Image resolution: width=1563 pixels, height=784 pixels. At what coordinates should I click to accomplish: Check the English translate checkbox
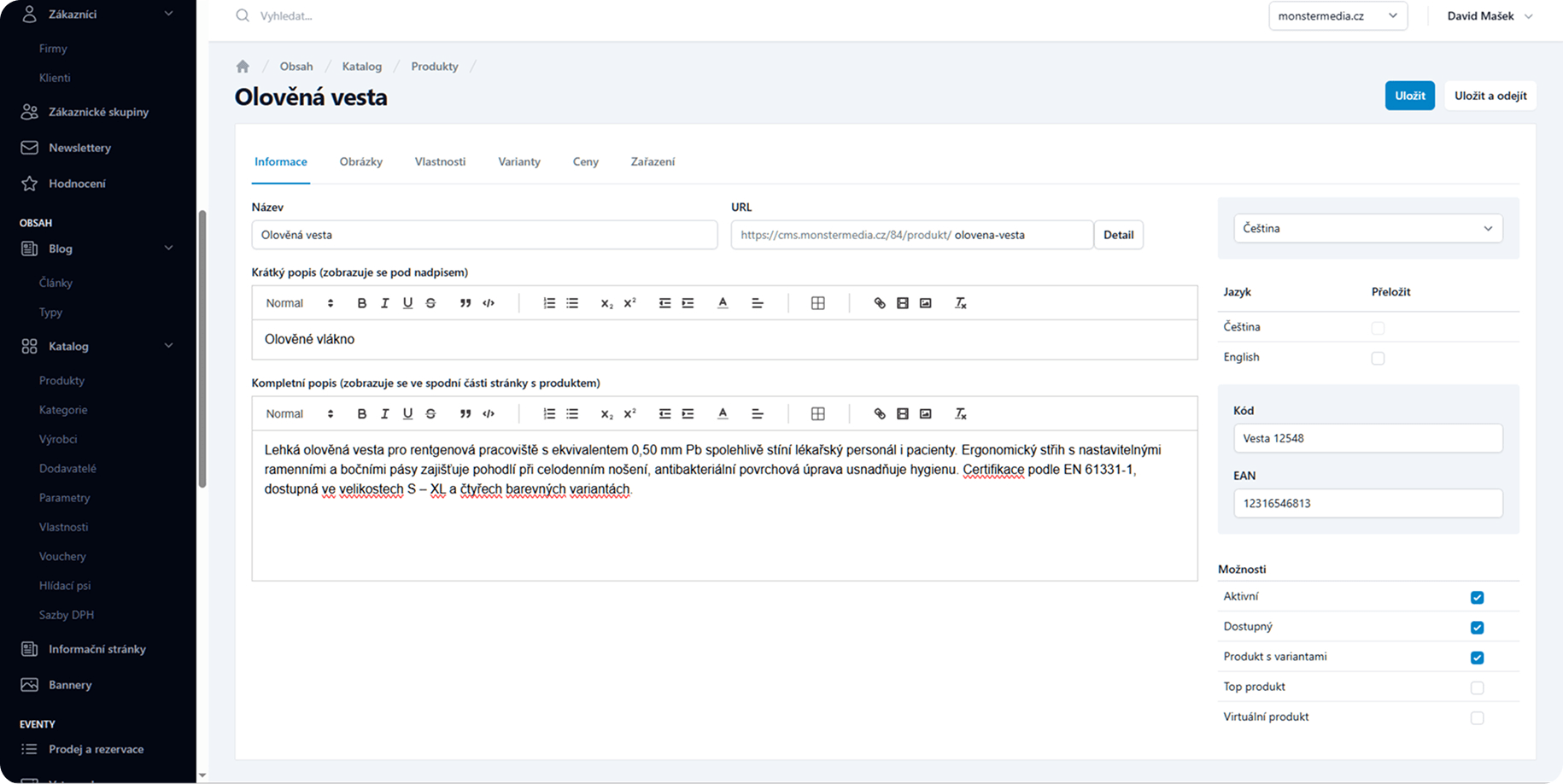coord(1378,358)
